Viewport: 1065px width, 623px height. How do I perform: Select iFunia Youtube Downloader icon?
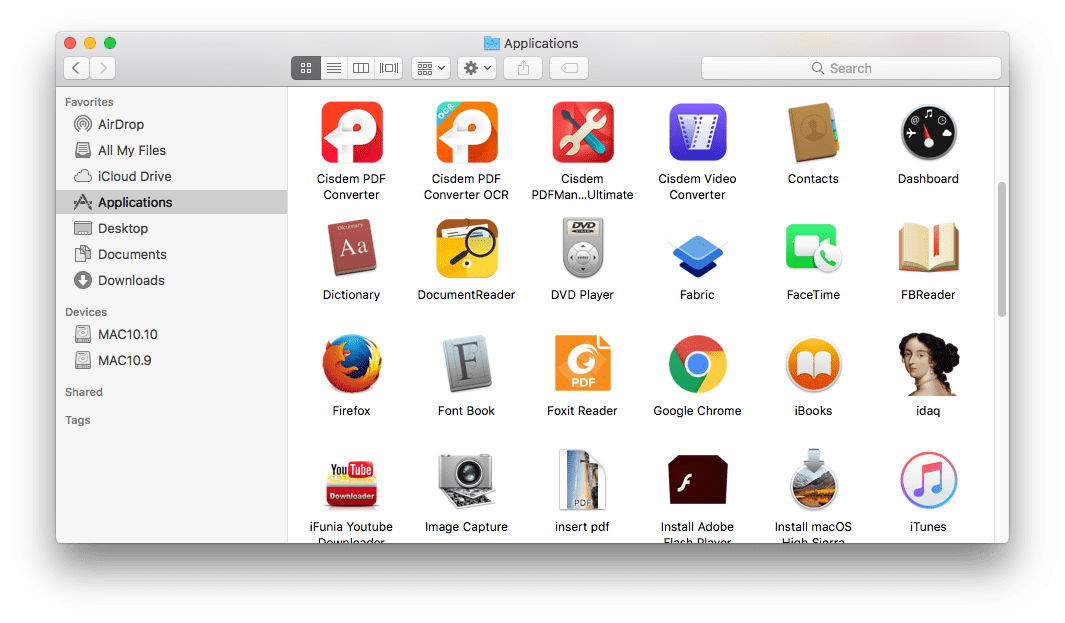[351, 484]
